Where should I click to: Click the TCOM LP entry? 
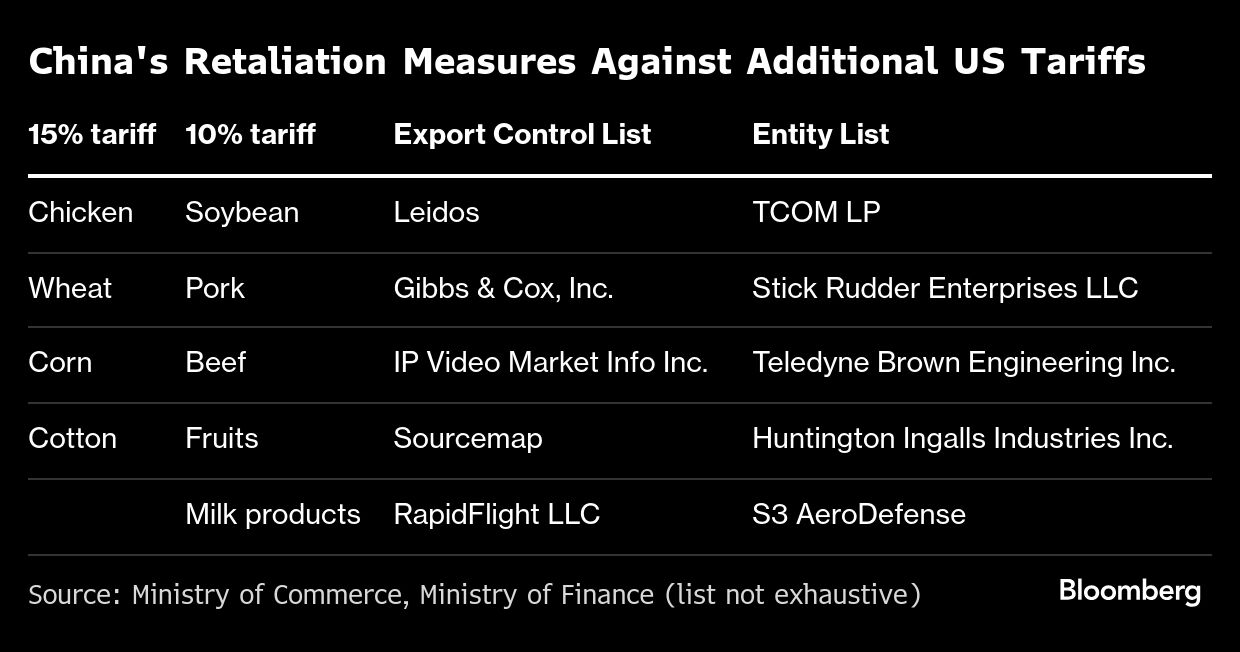[816, 212]
